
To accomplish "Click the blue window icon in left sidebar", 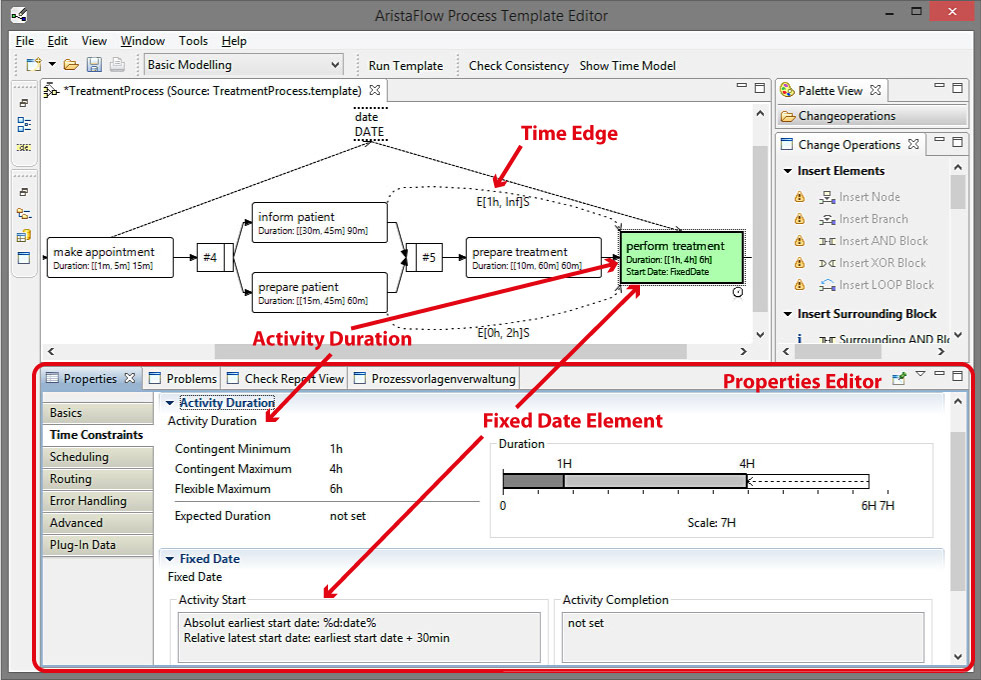I will click(x=24, y=258).
